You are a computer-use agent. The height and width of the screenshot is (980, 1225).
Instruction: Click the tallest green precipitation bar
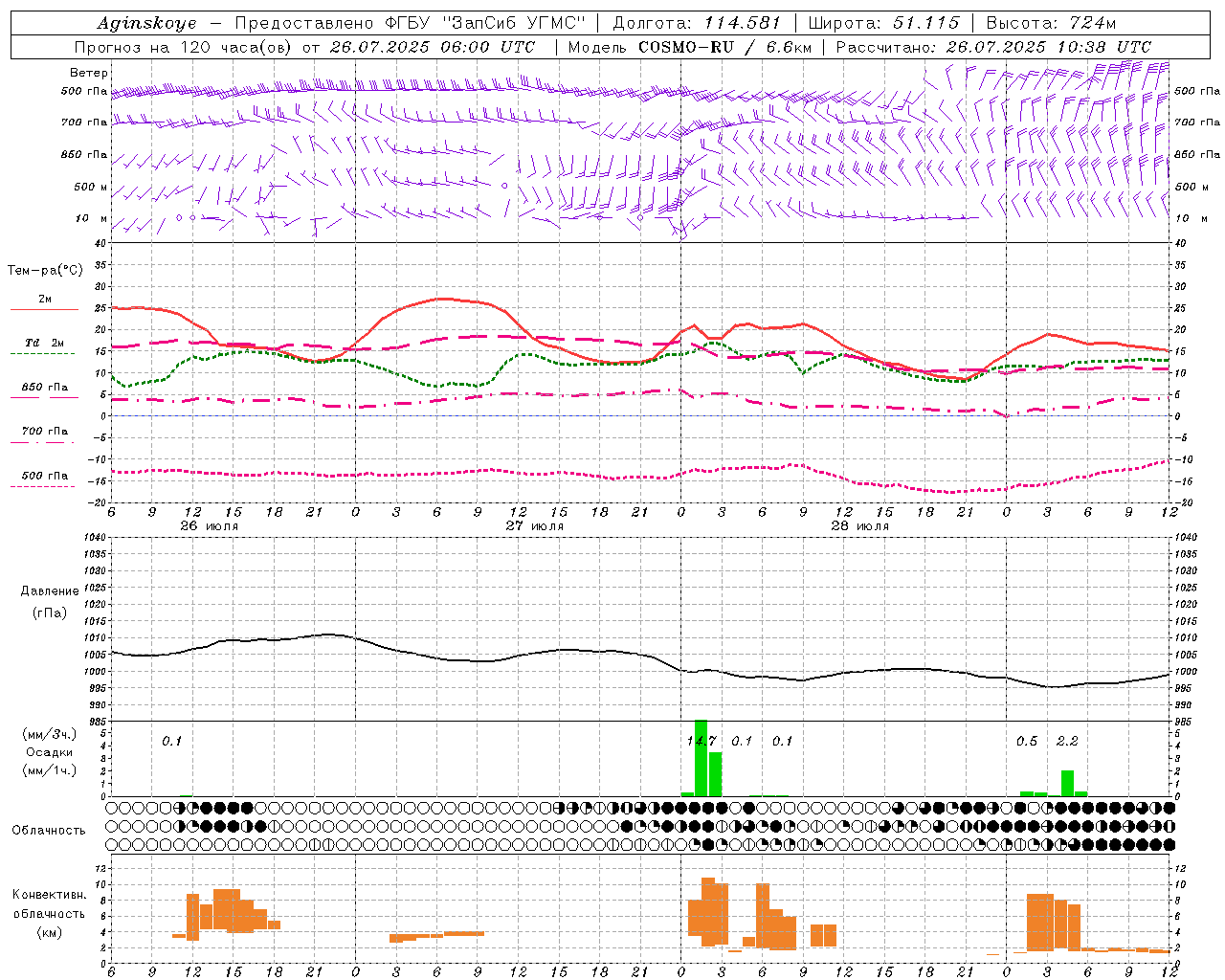701,758
